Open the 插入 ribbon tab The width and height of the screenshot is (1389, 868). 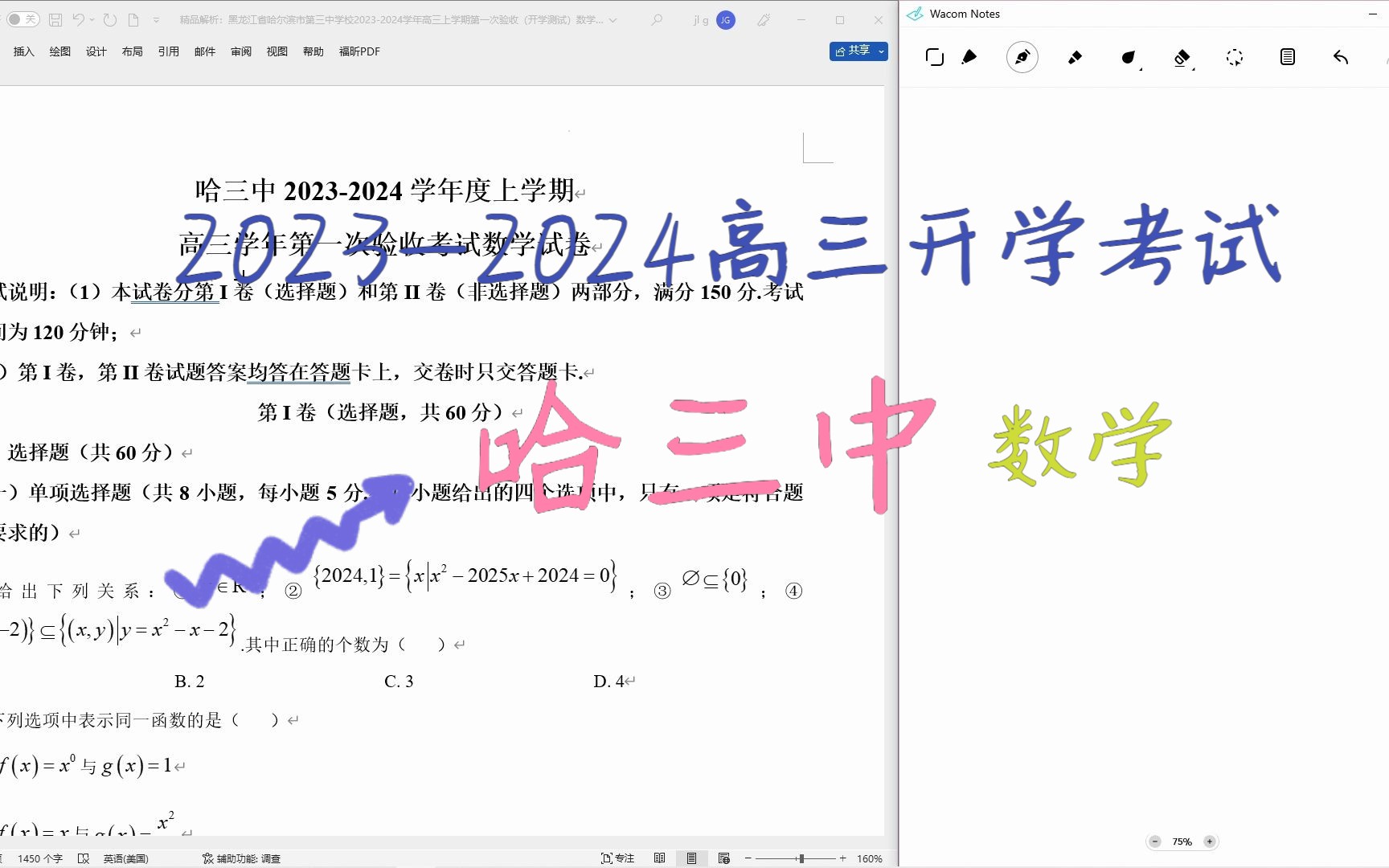point(24,51)
